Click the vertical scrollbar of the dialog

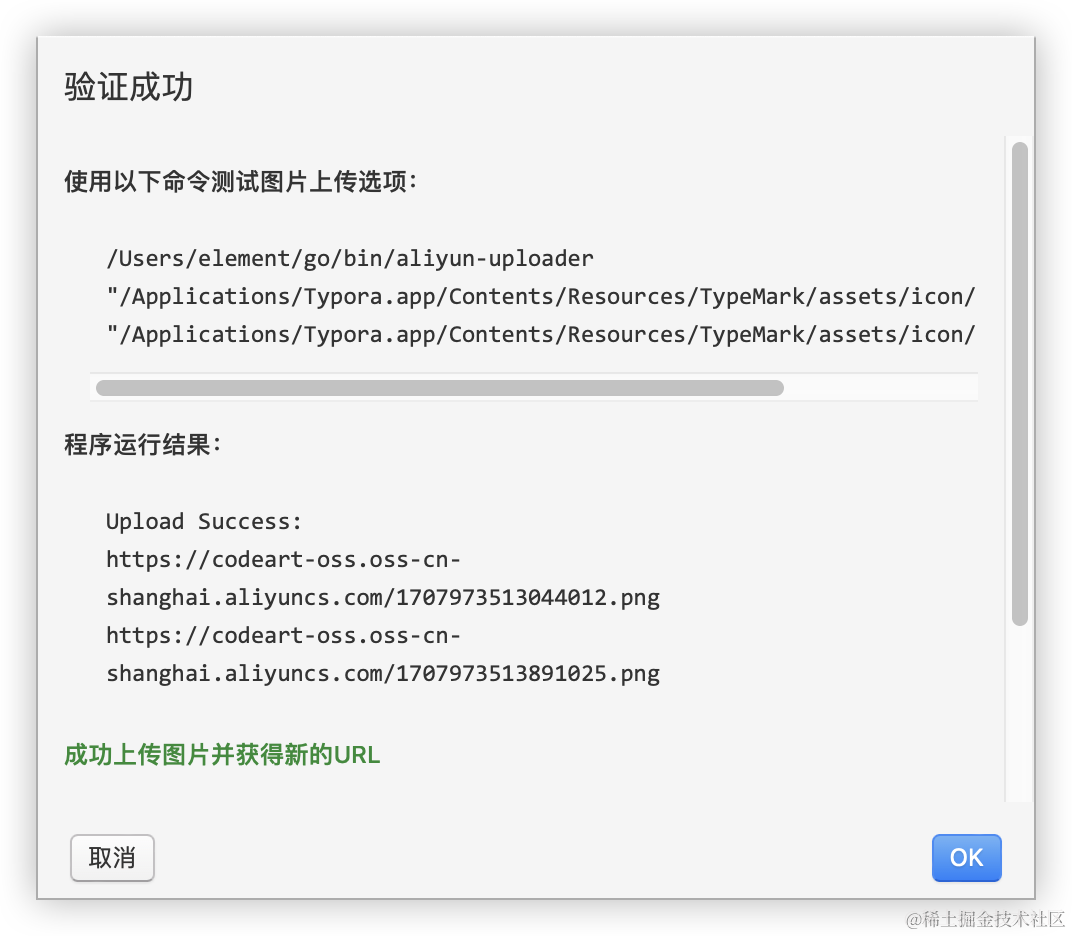pyautogui.click(x=1019, y=384)
